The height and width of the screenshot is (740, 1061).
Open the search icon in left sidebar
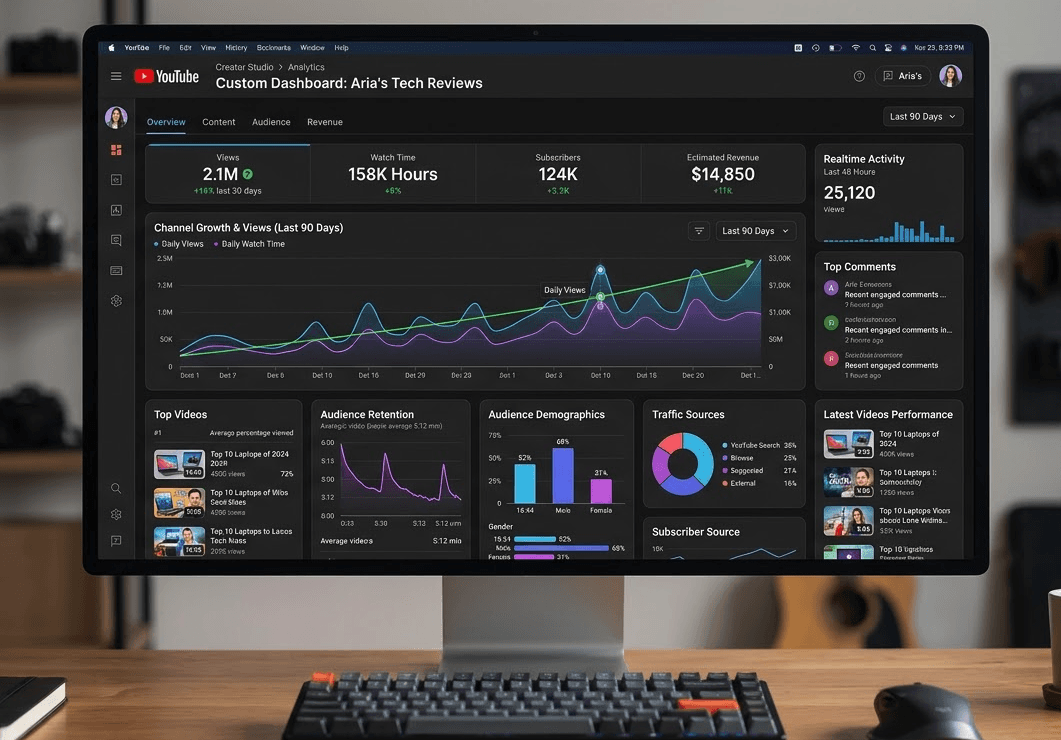point(116,489)
